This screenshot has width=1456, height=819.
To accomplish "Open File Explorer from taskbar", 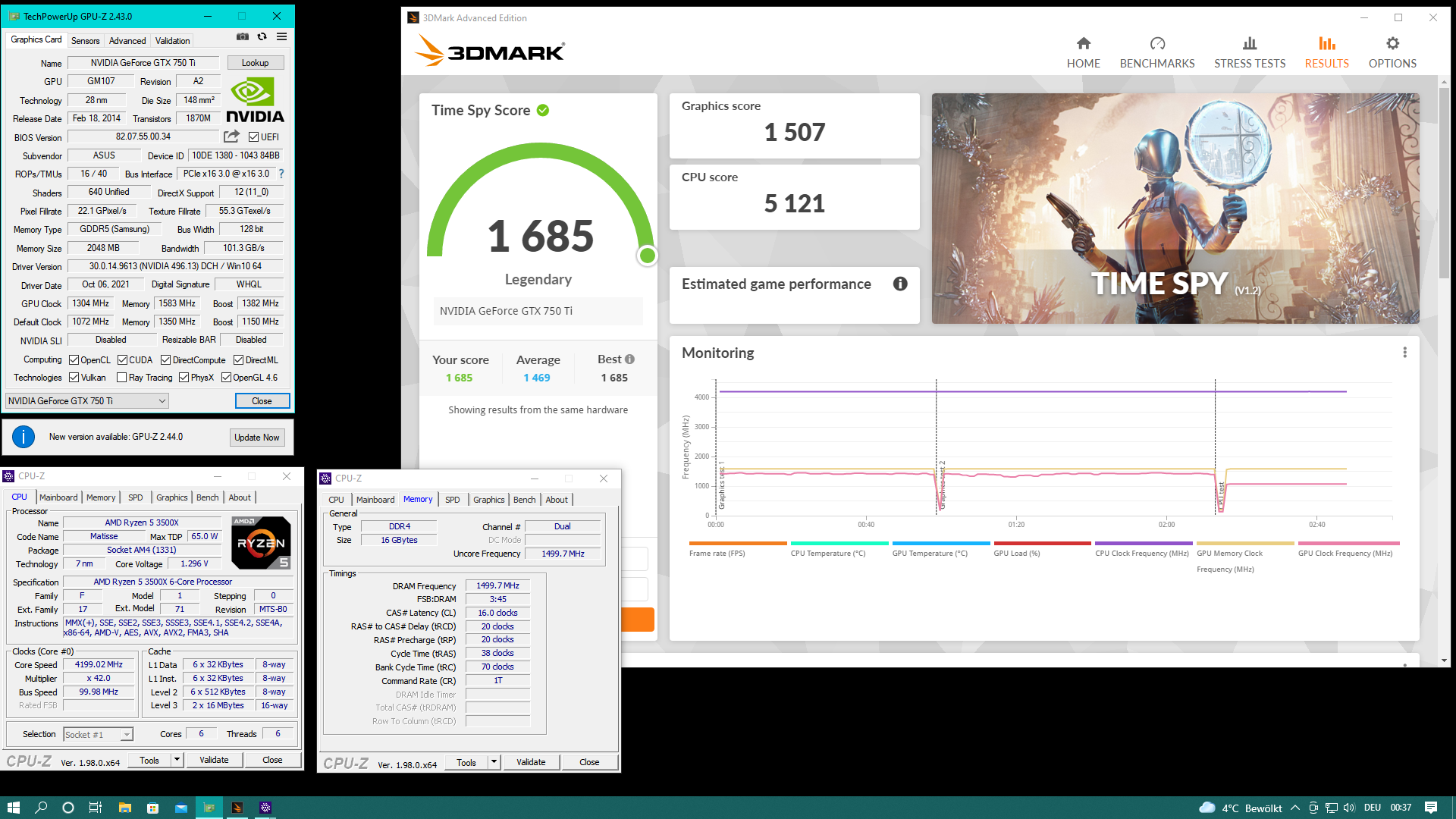I will 125,808.
